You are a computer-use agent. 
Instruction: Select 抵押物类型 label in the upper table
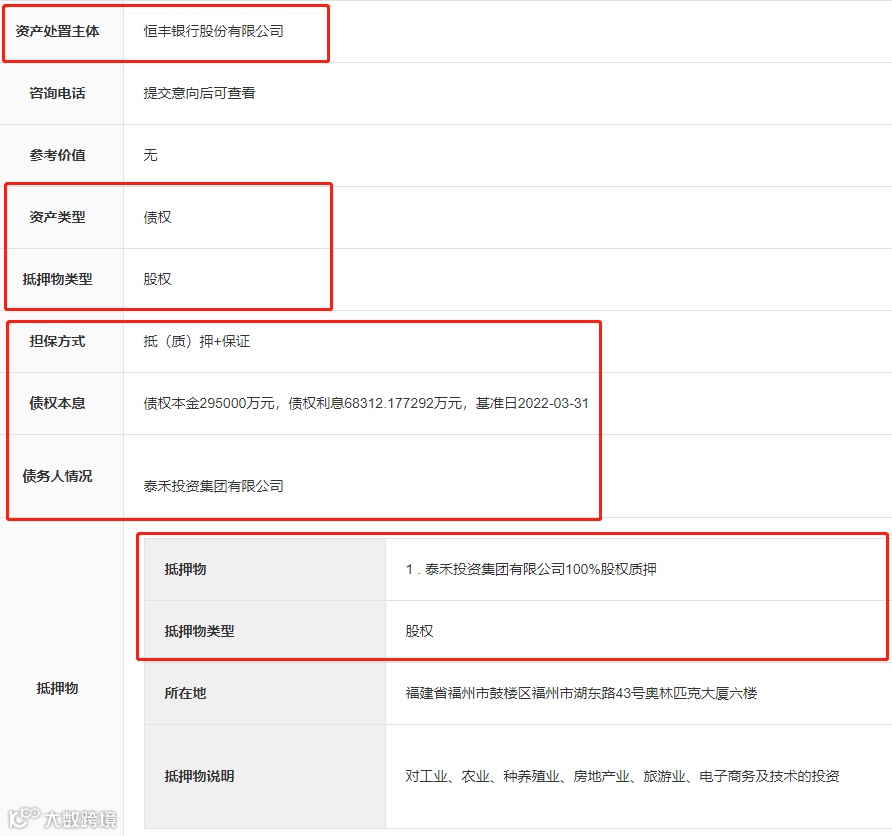pyautogui.click(x=57, y=279)
